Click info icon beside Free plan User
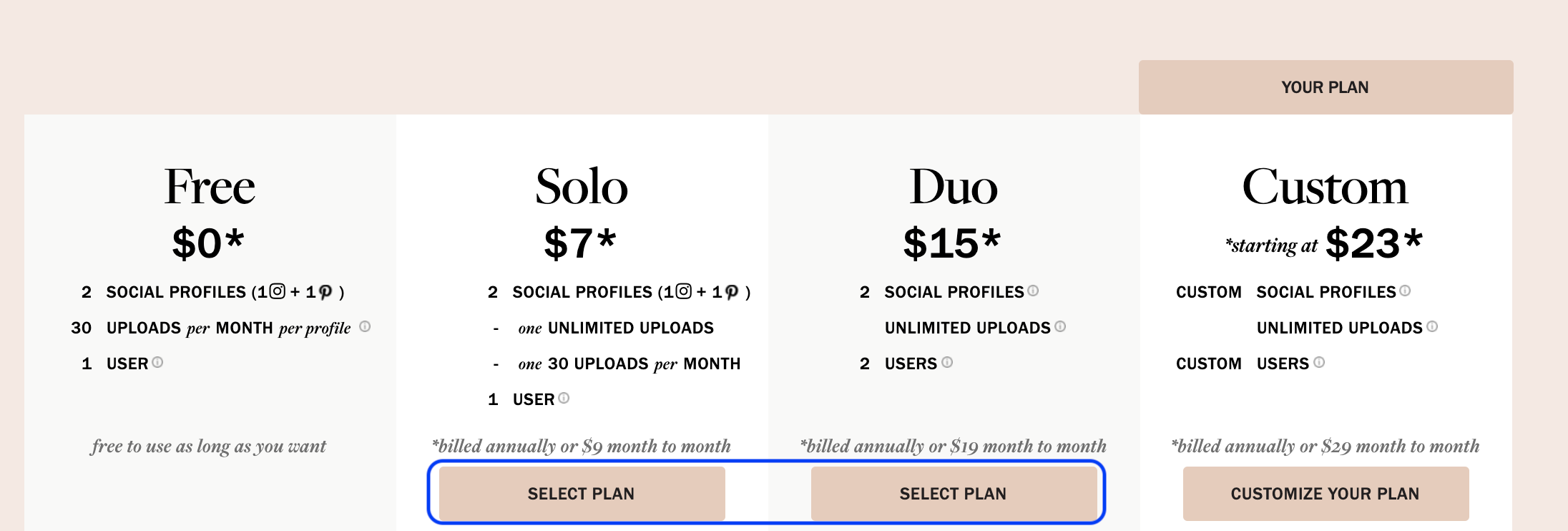1568x531 pixels. click(x=157, y=362)
